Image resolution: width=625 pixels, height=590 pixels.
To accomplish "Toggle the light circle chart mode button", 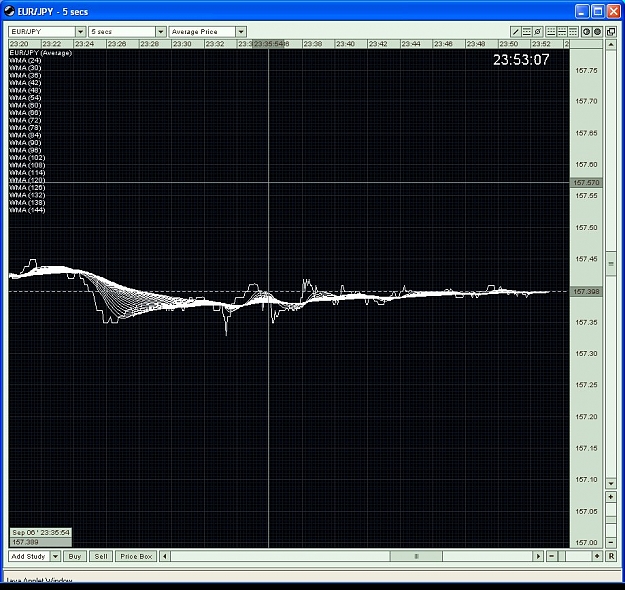I will pyautogui.click(x=586, y=32).
